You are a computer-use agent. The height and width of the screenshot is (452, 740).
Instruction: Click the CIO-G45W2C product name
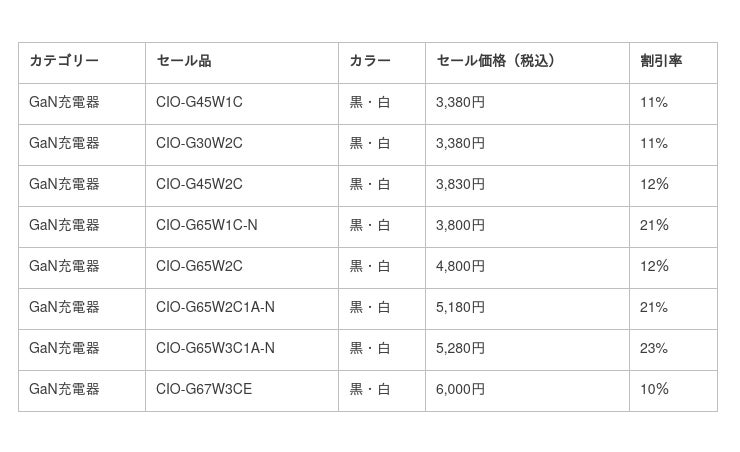tap(199, 185)
